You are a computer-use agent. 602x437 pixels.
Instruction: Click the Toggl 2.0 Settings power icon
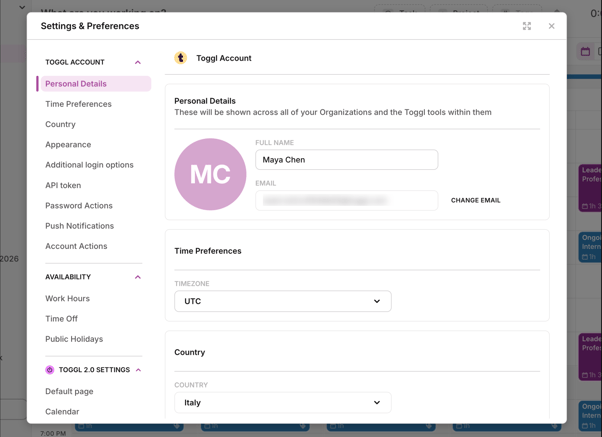click(50, 369)
